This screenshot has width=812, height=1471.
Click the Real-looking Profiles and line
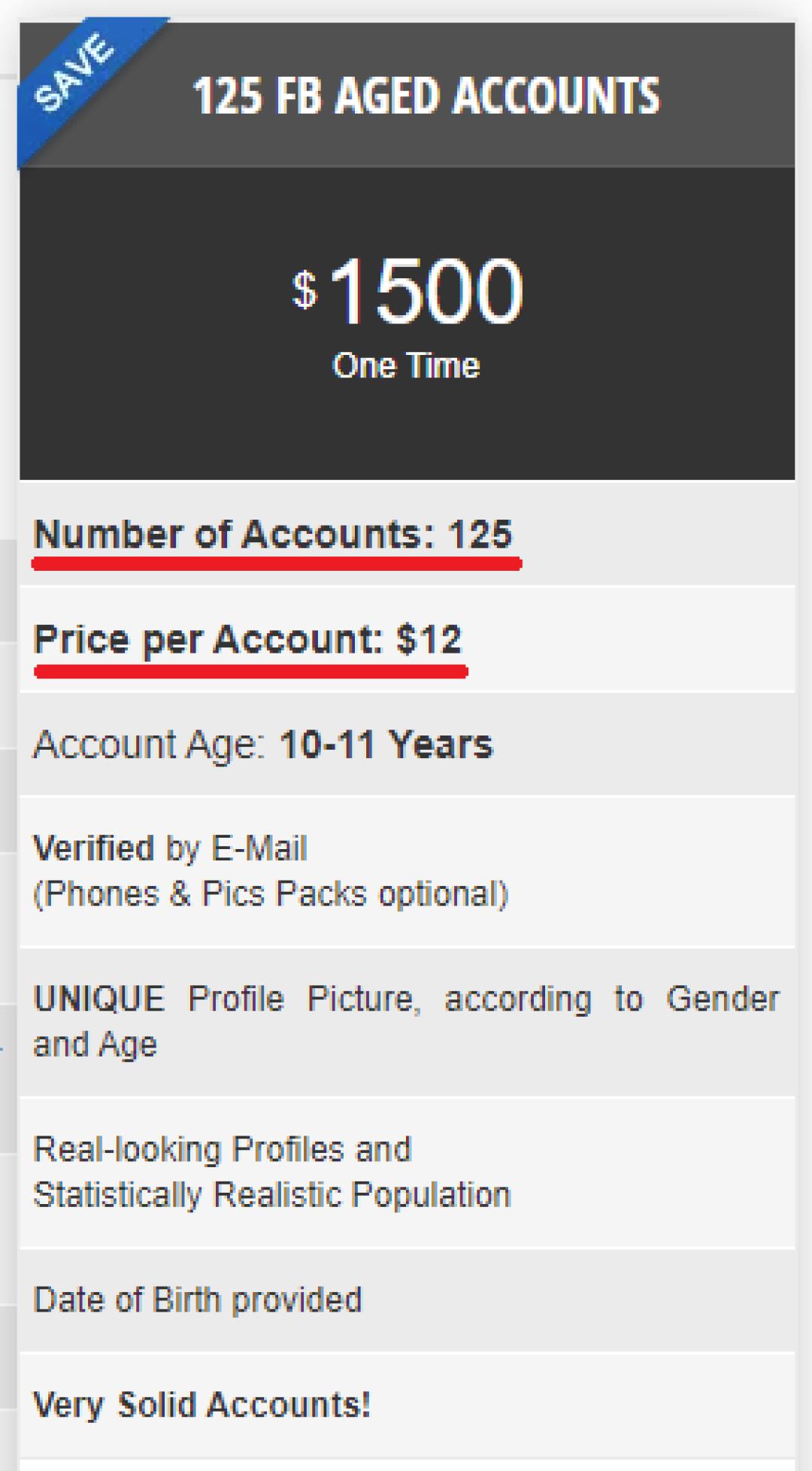[x=223, y=1150]
